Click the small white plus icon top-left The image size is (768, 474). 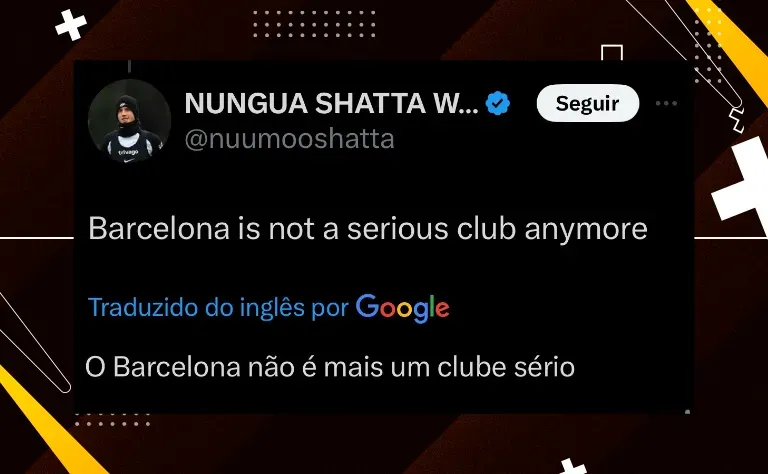coord(71,25)
